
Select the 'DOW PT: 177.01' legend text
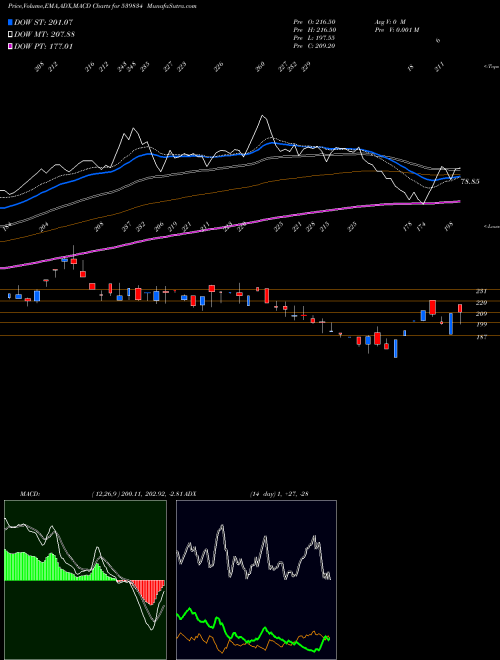coord(43,46)
